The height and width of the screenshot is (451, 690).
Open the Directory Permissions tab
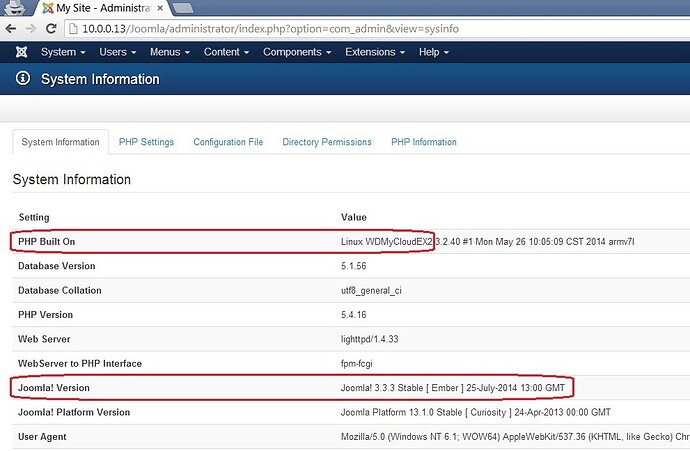327,142
